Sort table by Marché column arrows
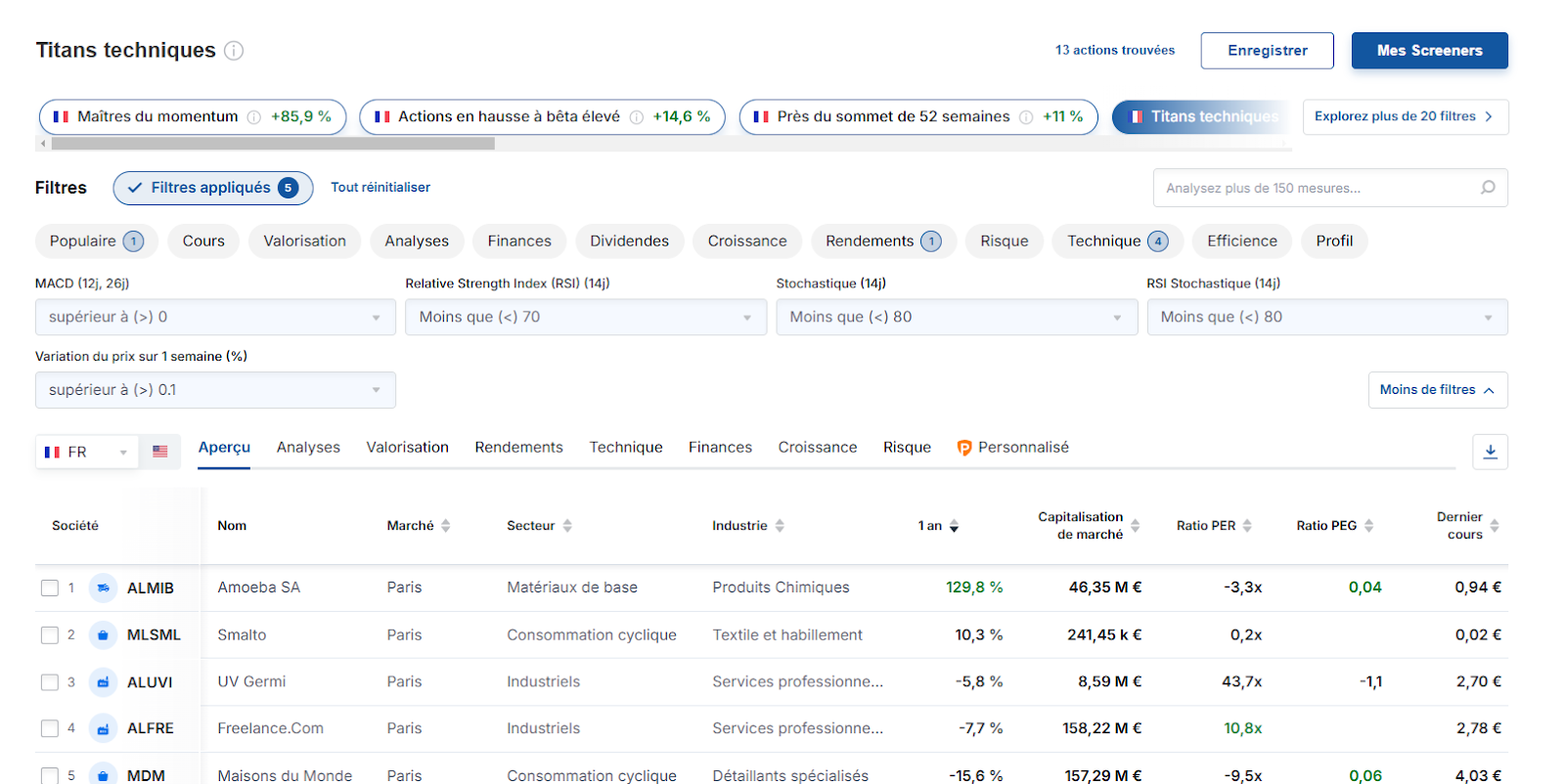This screenshot has height=784, width=1565. pos(446,526)
